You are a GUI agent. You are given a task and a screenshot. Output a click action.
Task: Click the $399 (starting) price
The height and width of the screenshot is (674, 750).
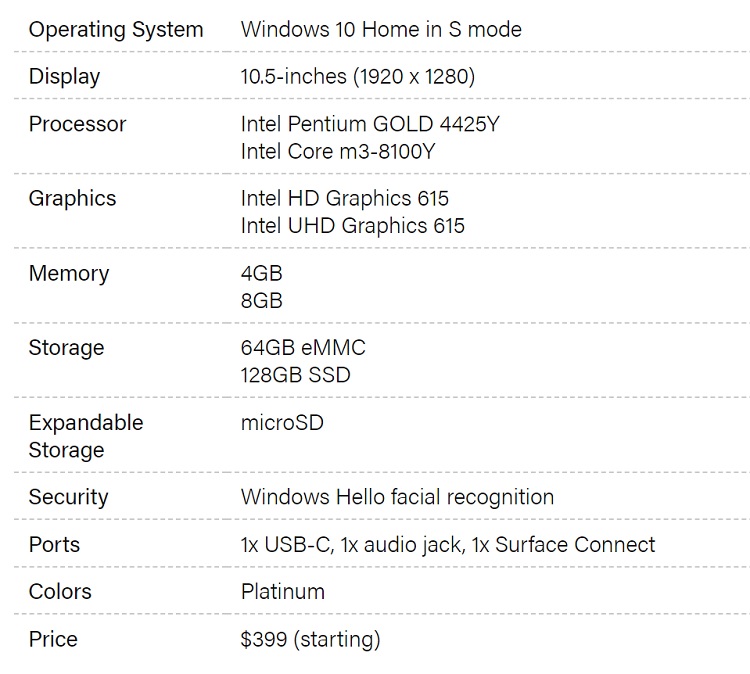click(x=310, y=640)
